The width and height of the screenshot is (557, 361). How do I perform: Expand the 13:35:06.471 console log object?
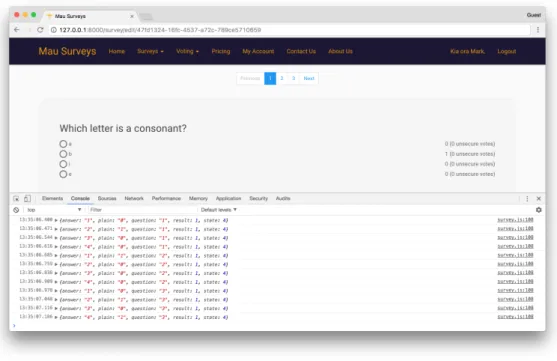[56, 229]
